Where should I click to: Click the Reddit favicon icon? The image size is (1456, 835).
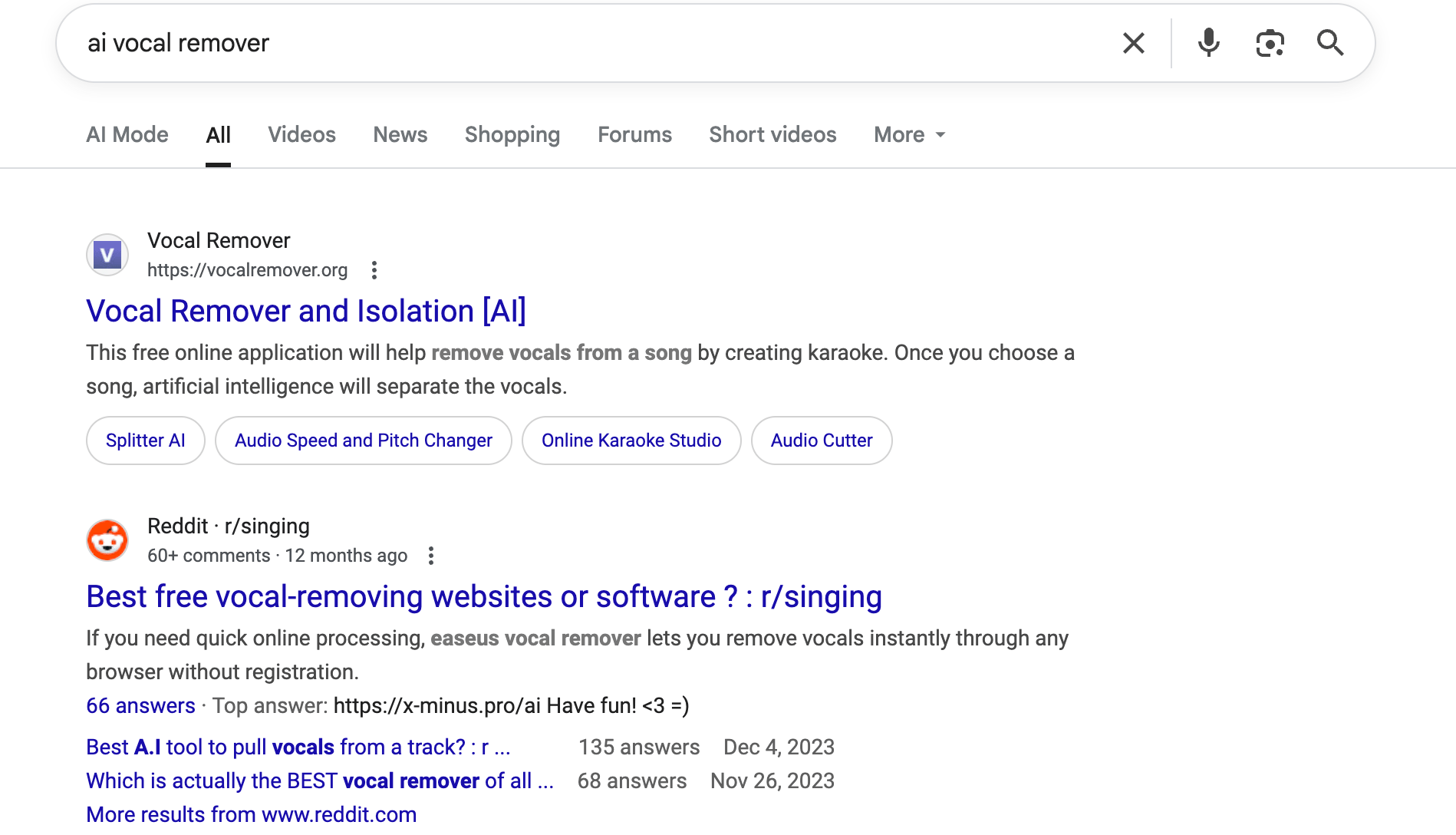pos(107,540)
